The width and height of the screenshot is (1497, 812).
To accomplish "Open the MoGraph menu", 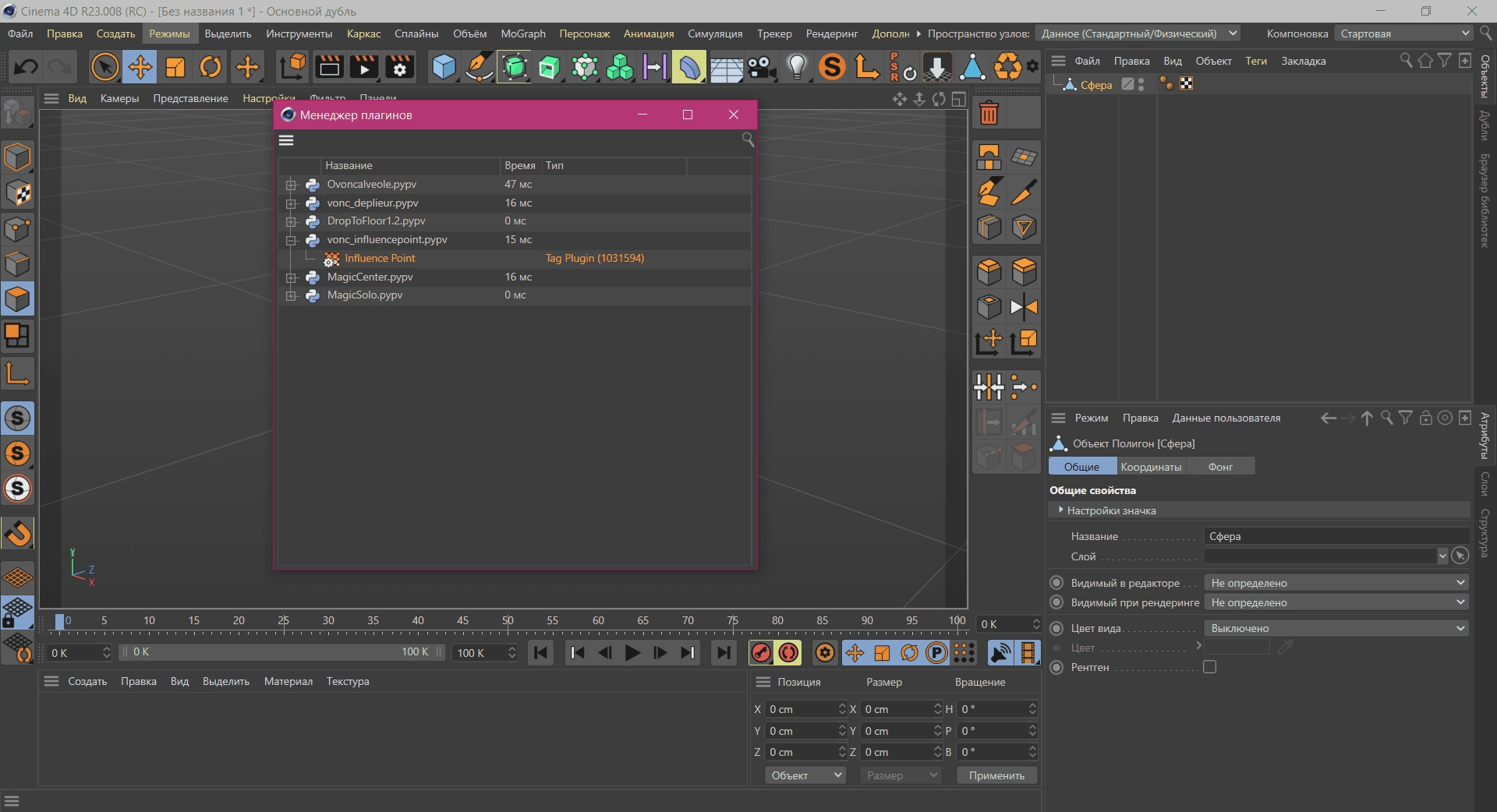I will pyautogui.click(x=523, y=34).
